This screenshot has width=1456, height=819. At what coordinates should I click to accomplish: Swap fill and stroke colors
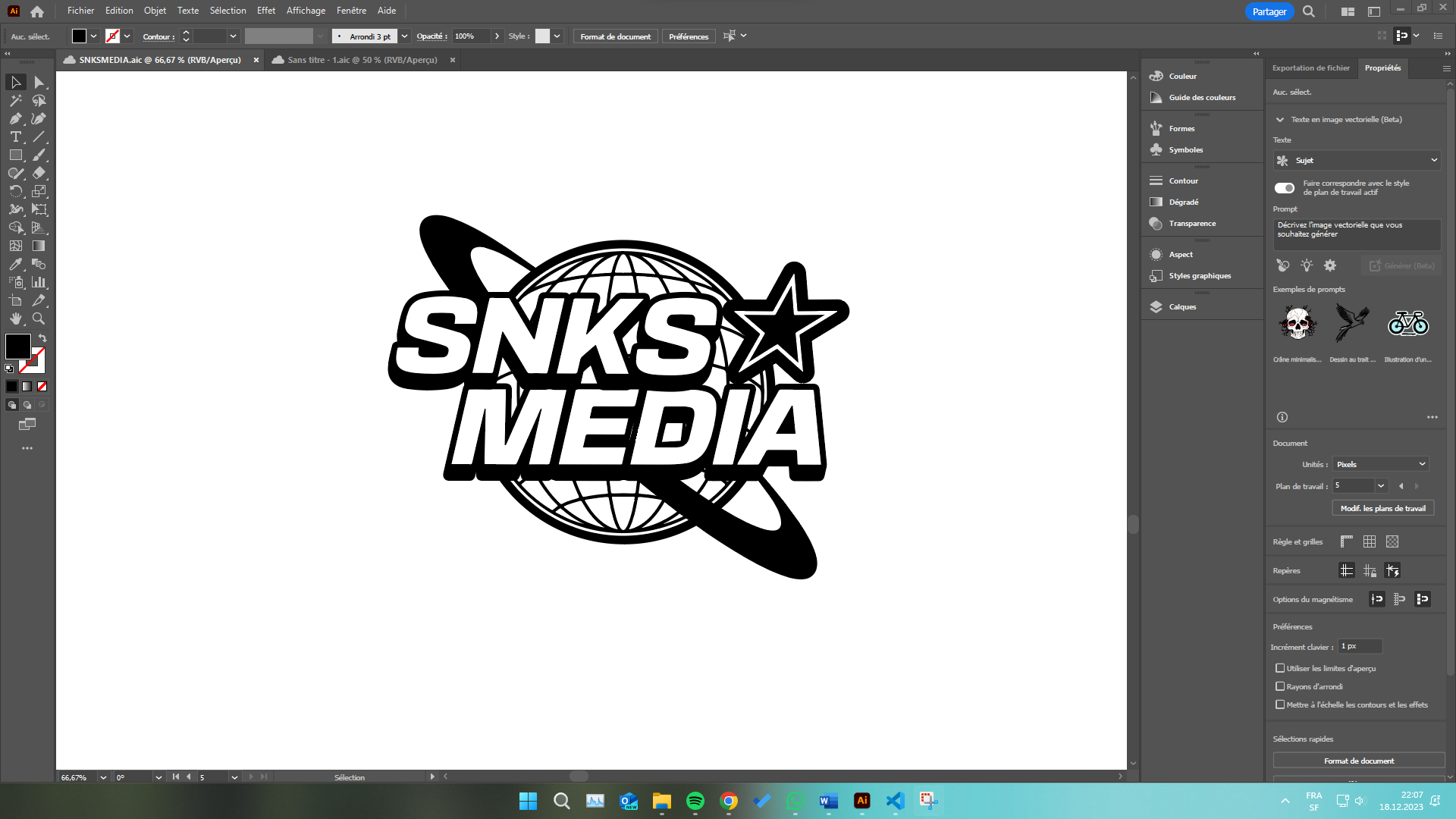click(42, 338)
